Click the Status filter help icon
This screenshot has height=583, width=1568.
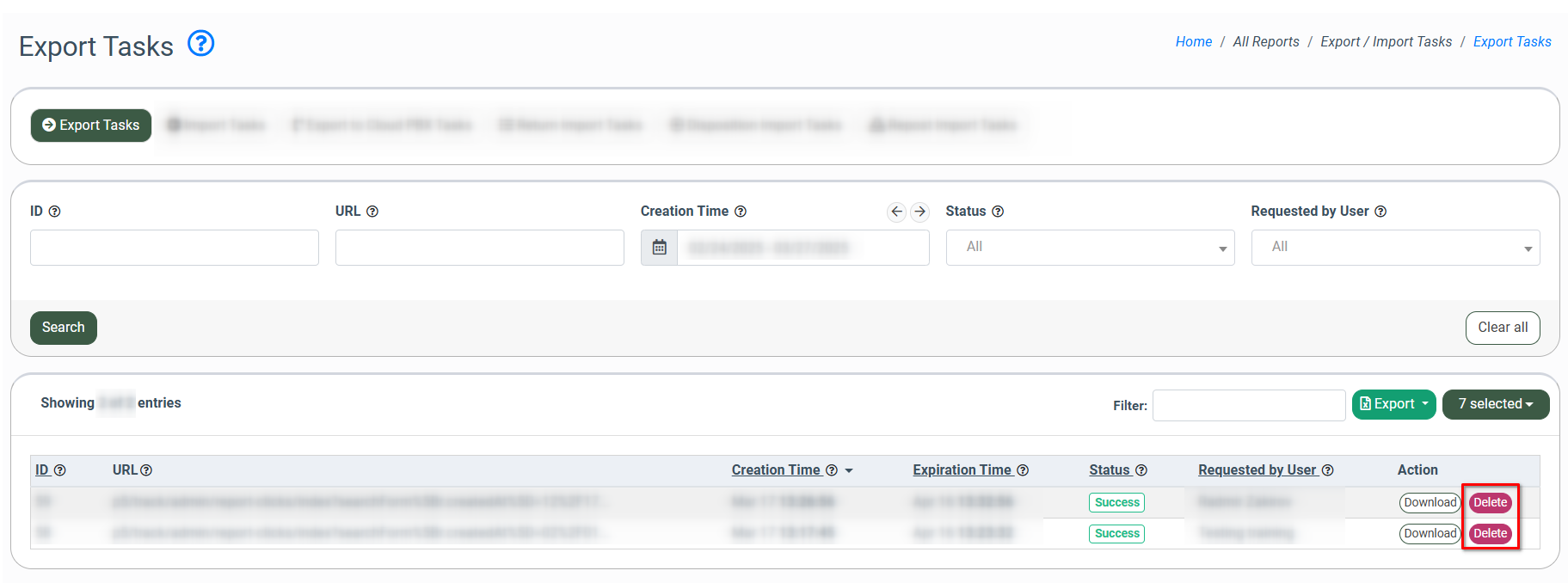(x=998, y=212)
